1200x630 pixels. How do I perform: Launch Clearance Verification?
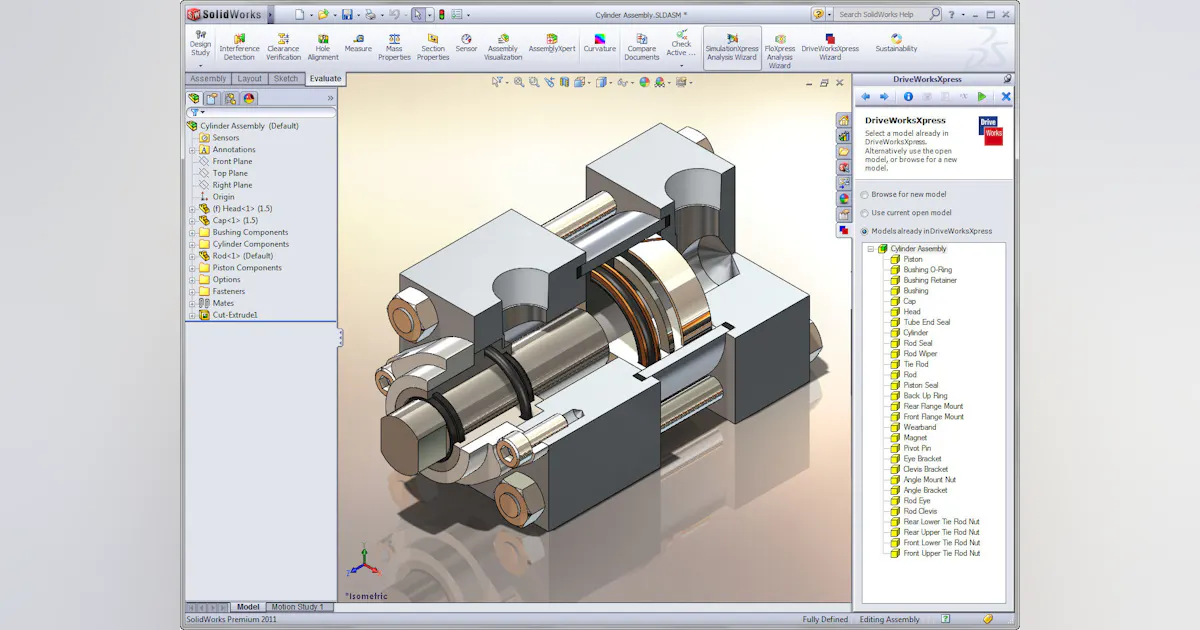(x=283, y=47)
